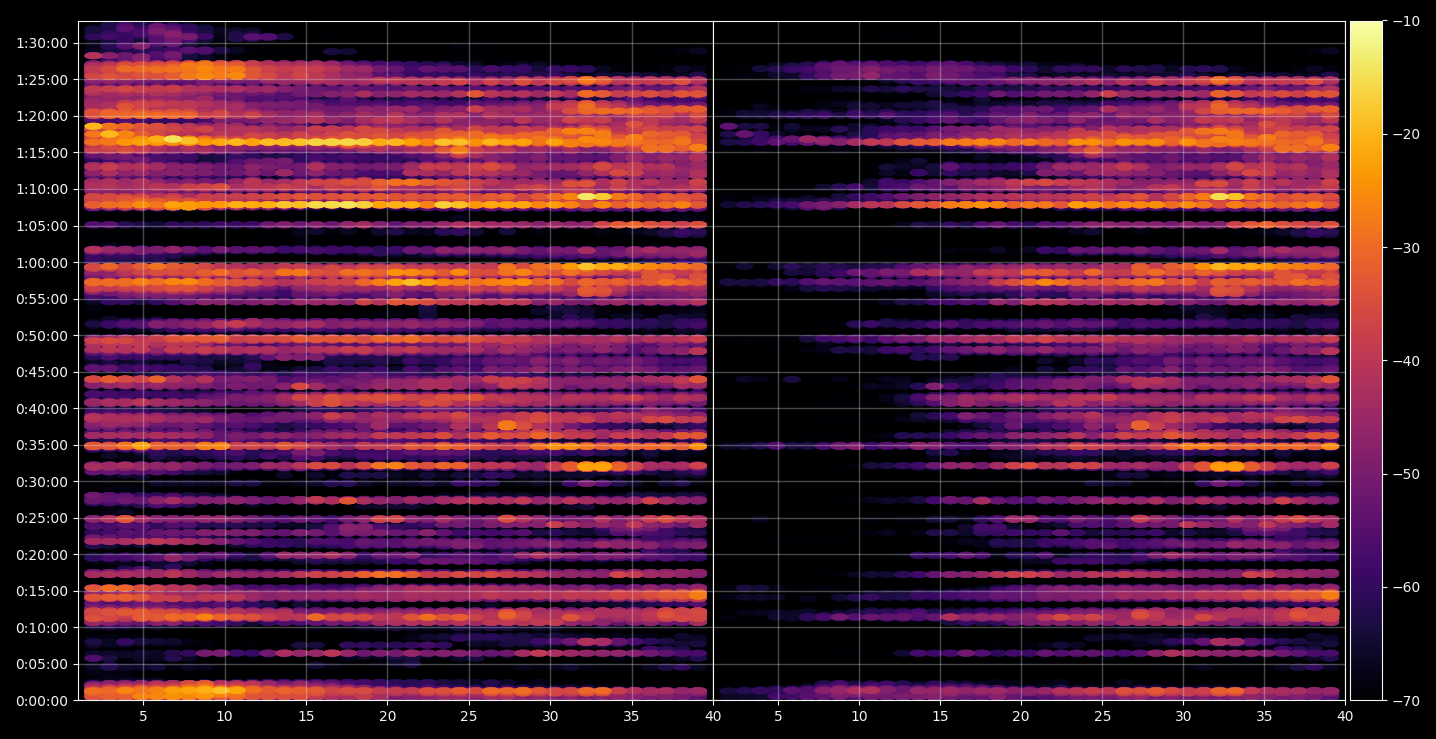Pick the 0:20:00 time tick label

[43, 555]
